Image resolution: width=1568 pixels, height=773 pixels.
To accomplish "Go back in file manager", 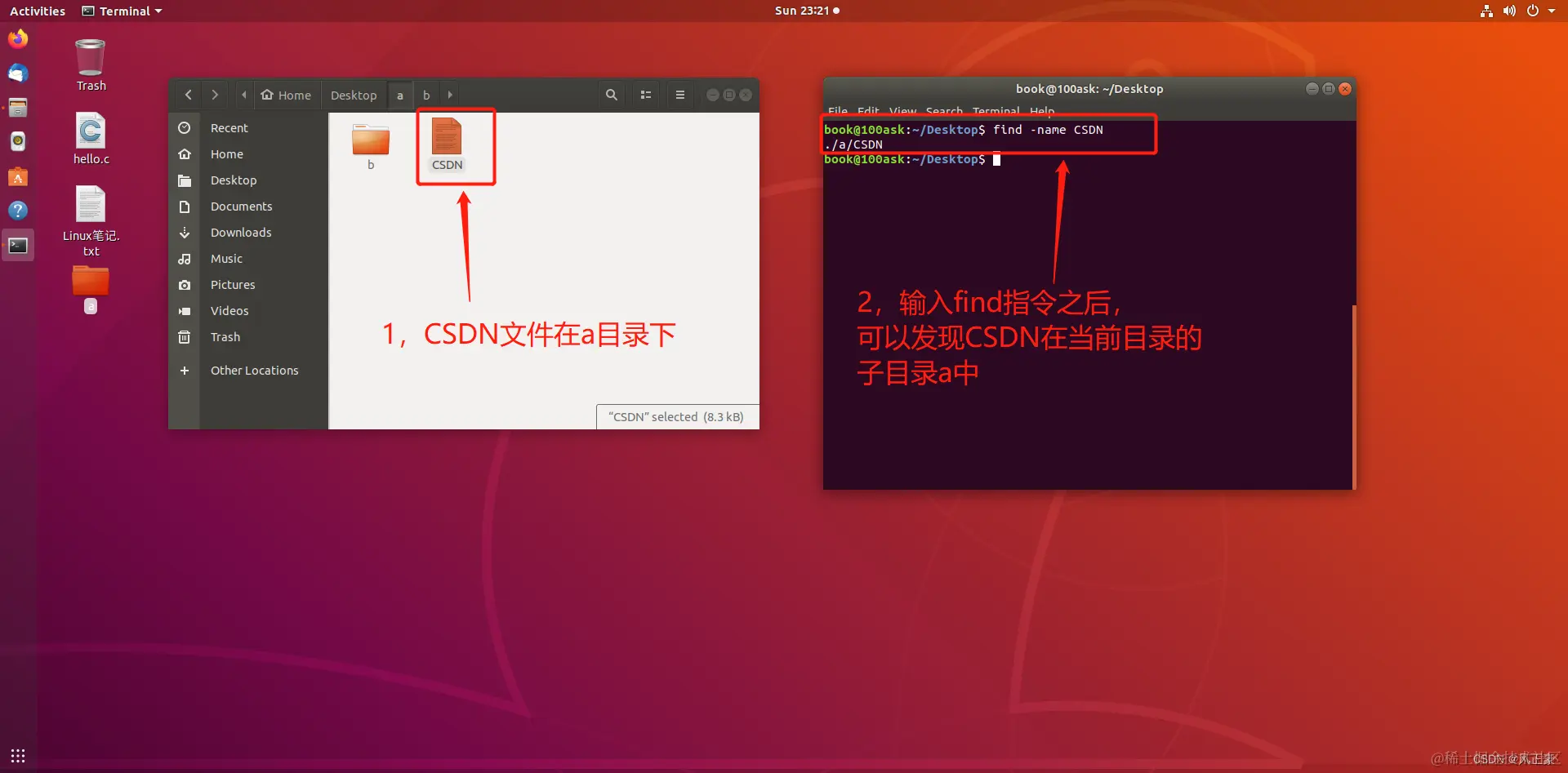I will pyautogui.click(x=189, y=95).
